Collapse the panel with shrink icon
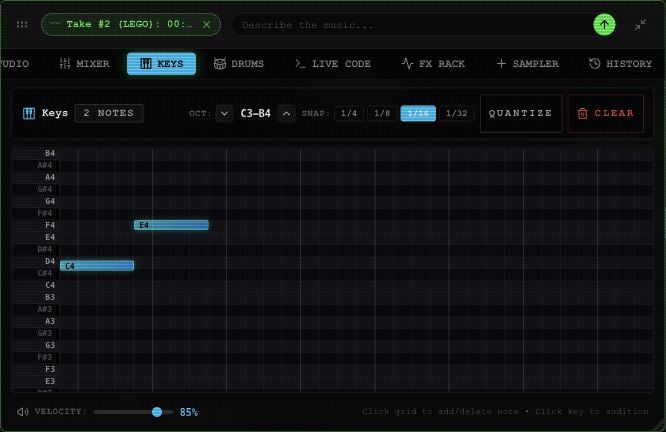Image resolution: width=666 pixels, height=432 pixels. (641, 25)
